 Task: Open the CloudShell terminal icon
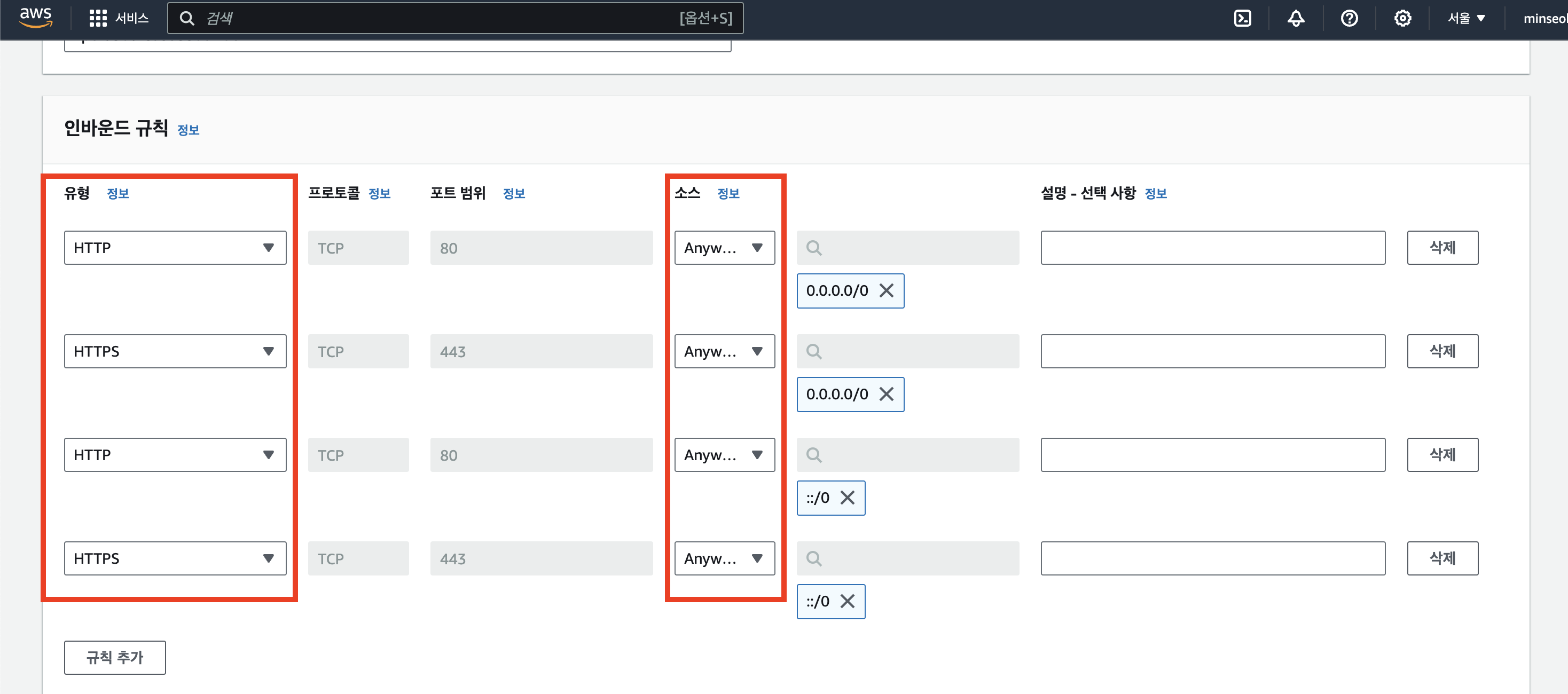point(1242,18)
